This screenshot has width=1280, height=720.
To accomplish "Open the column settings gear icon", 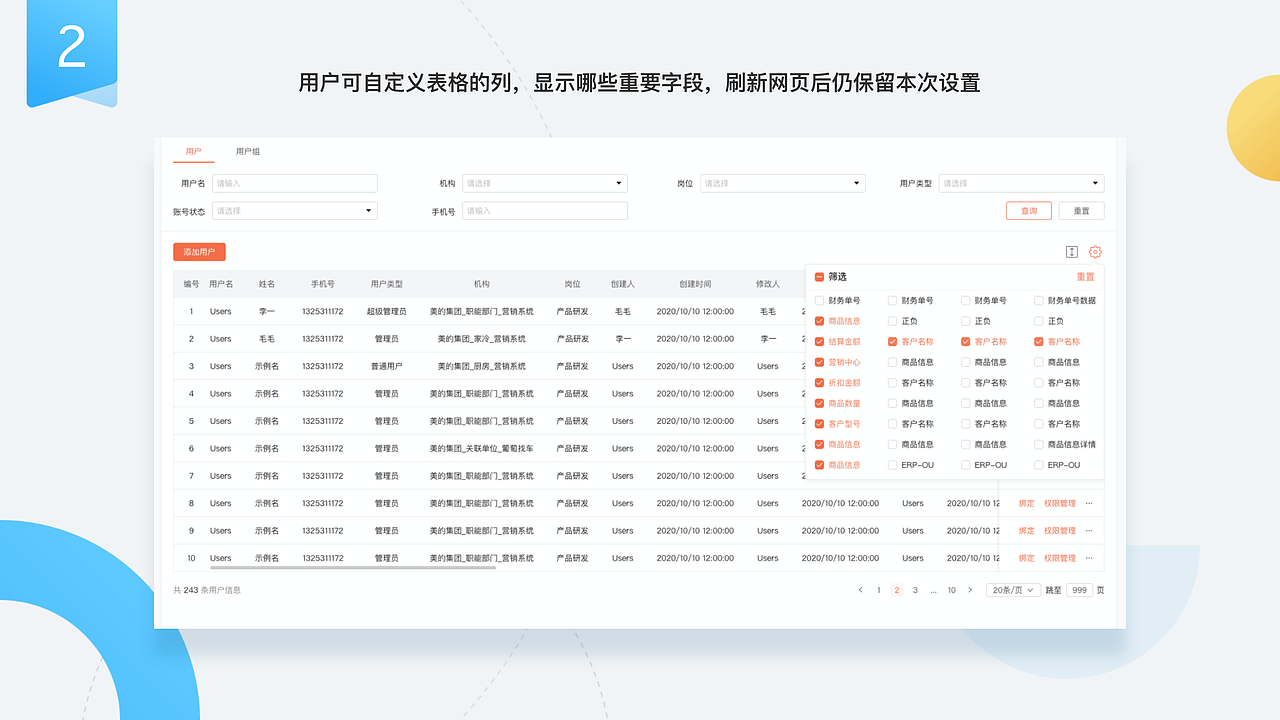I will click(x=1094, y=252).
